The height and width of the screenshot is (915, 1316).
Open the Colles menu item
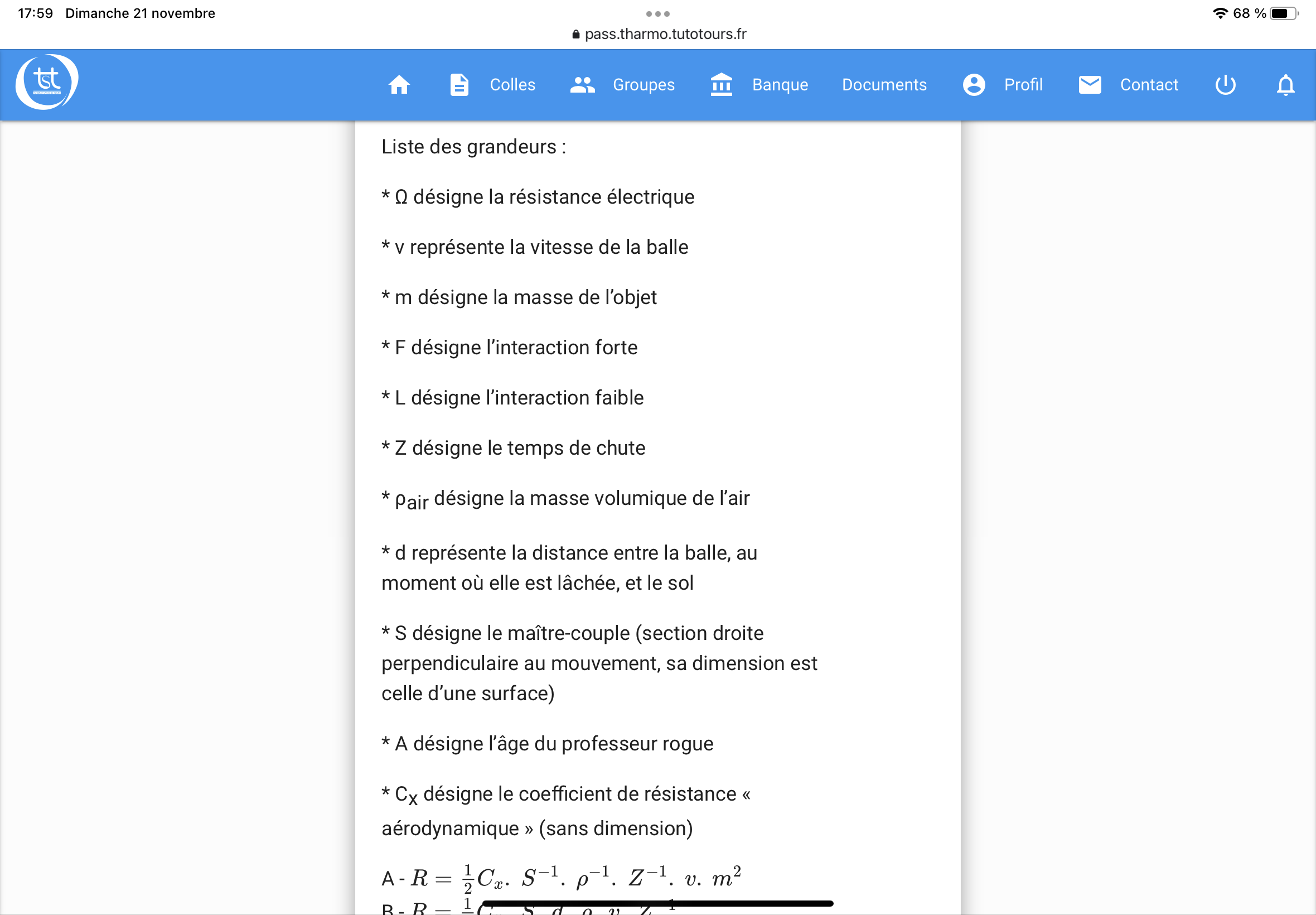pos(512,85)
